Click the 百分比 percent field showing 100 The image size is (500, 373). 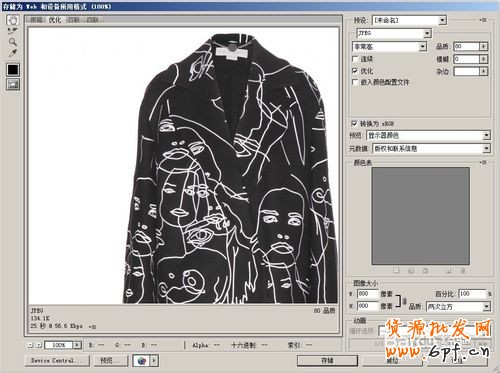click(472, 294)
